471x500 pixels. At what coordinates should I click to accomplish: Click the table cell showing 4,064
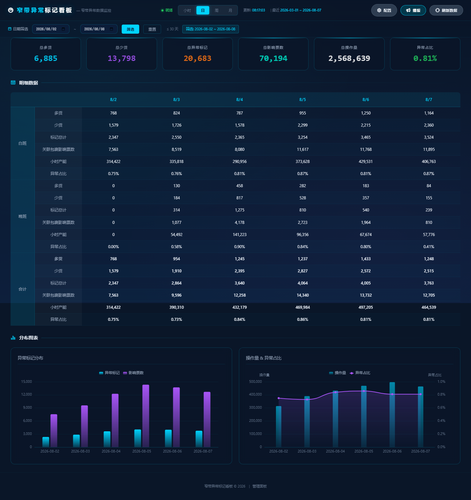tap(302, 283)
